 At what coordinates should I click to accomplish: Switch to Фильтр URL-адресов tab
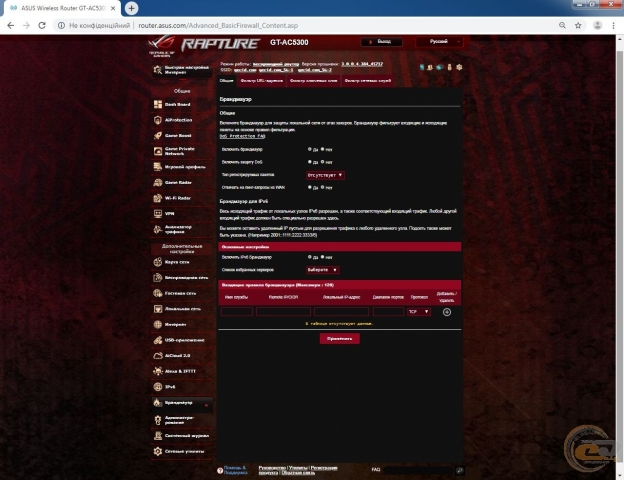(x=261, y=81)
